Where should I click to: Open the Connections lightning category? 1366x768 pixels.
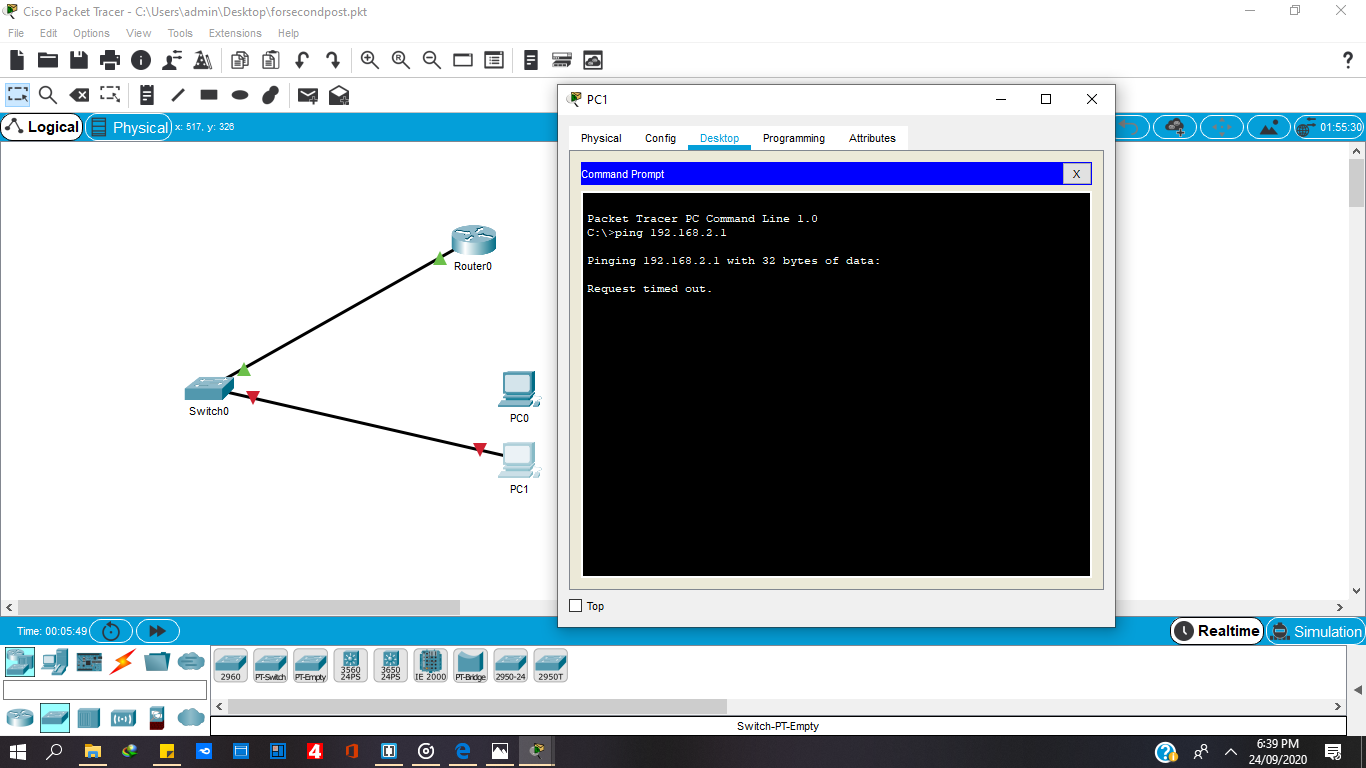coord(123,661)
